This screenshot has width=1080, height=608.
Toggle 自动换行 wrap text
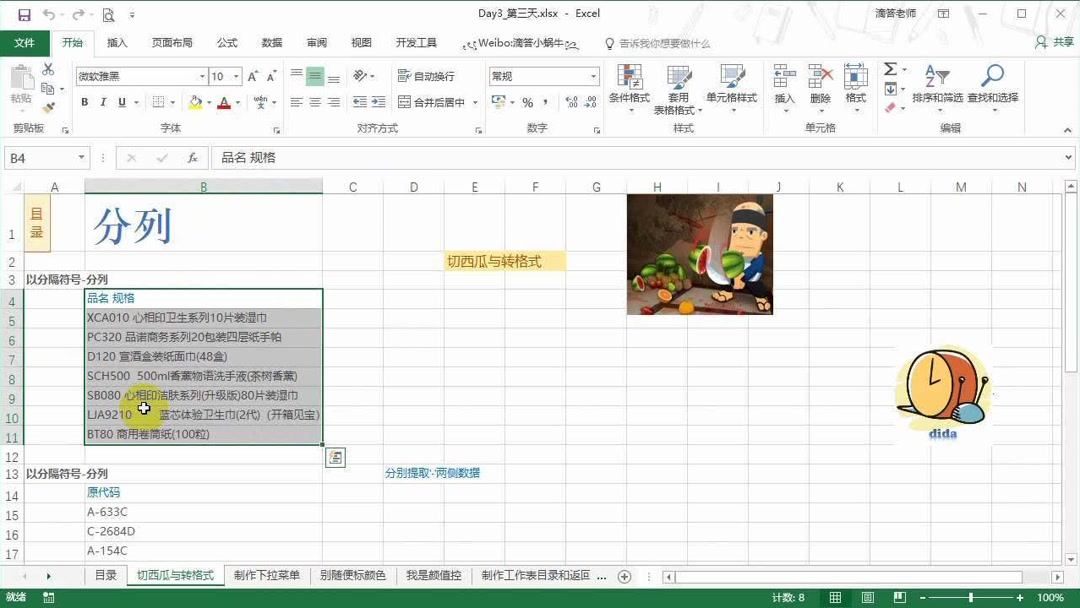click(x=428, y=74)
